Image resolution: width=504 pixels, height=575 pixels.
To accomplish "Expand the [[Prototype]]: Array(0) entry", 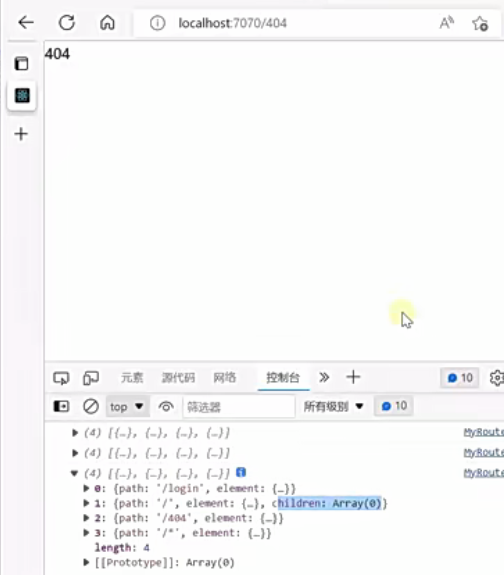I will pos(86,562).
